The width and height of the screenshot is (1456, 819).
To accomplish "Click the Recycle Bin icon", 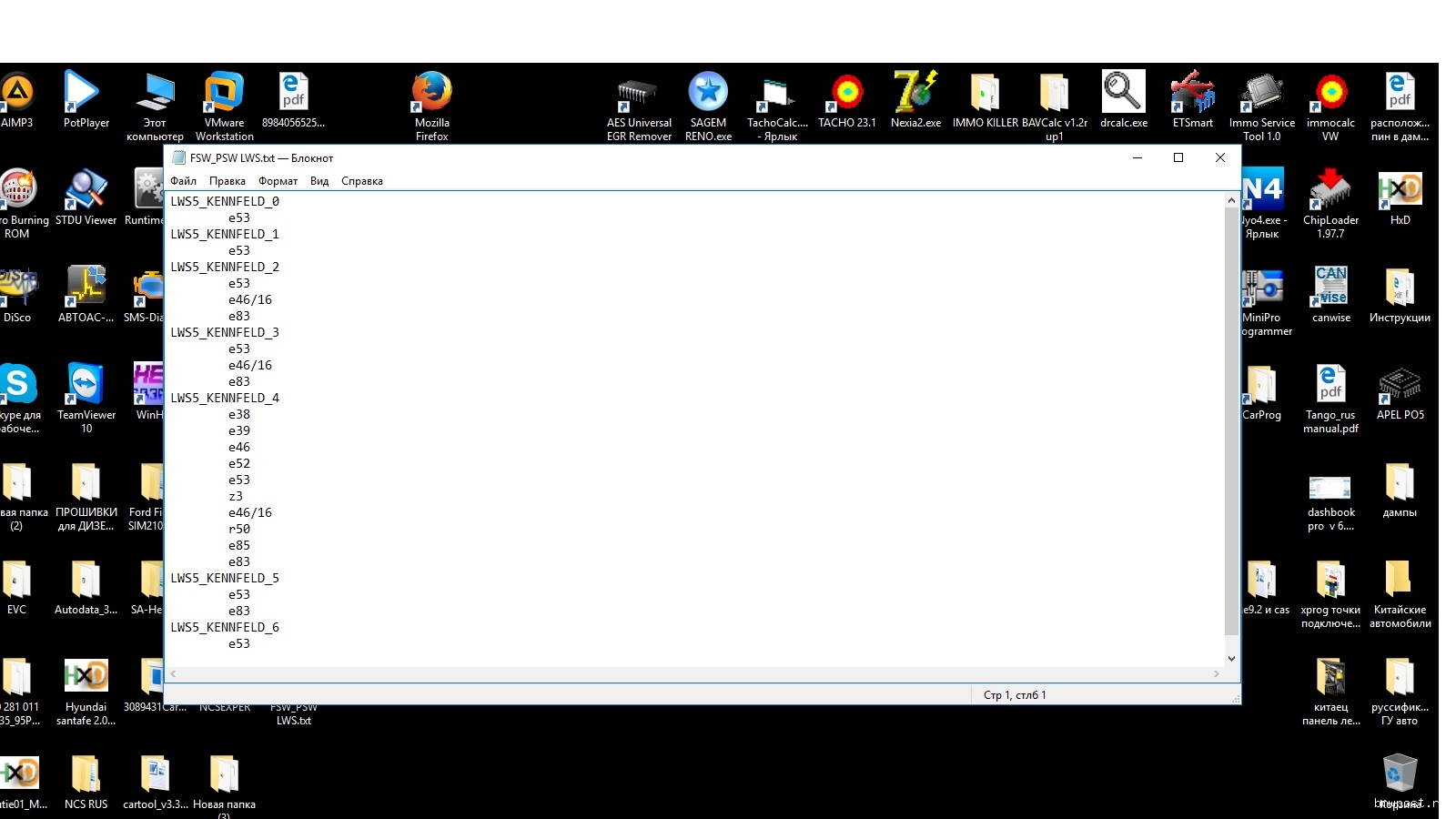I will 1400,774.
